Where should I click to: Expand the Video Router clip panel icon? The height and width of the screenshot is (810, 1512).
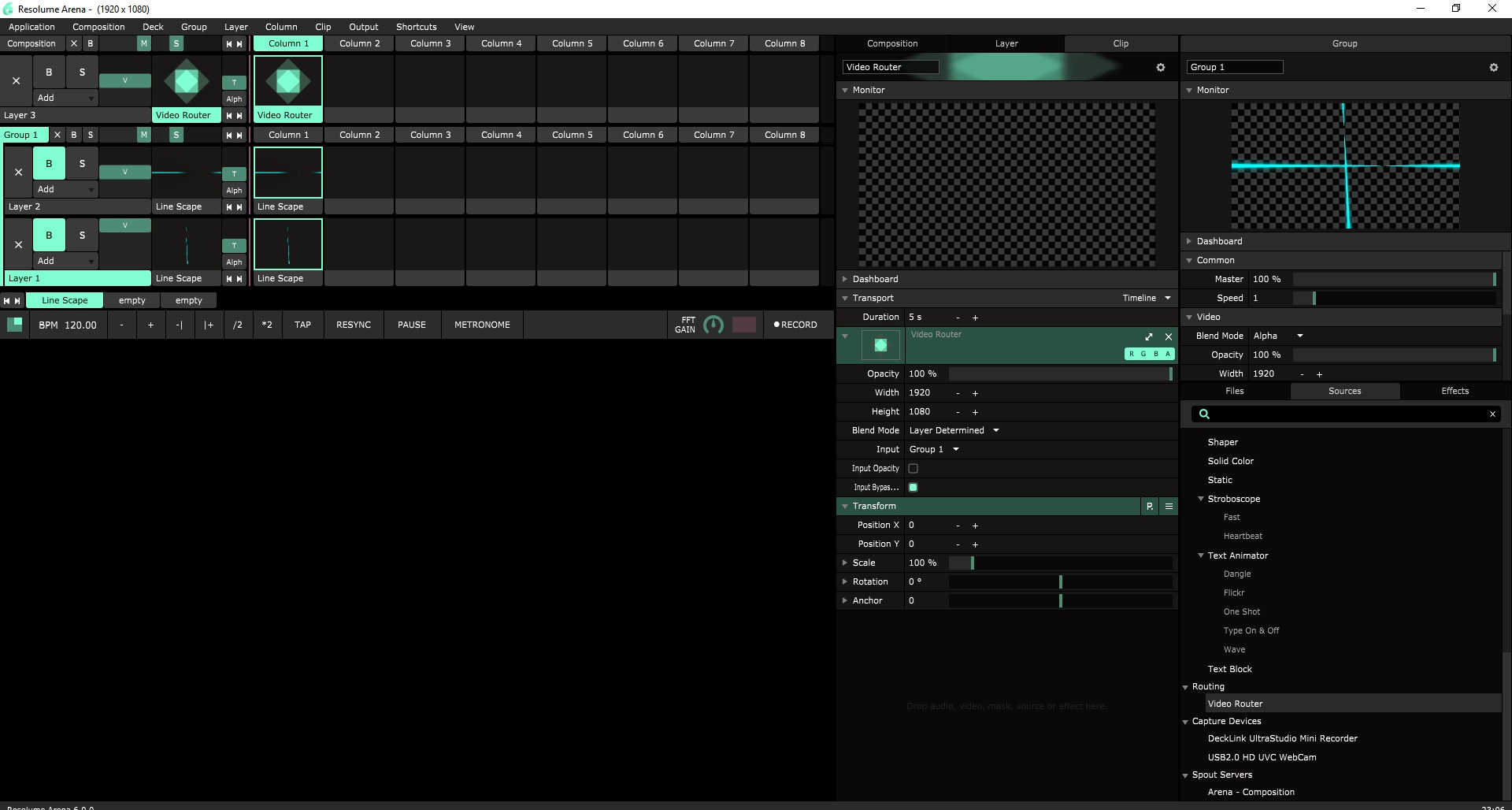coord(1149,336)
